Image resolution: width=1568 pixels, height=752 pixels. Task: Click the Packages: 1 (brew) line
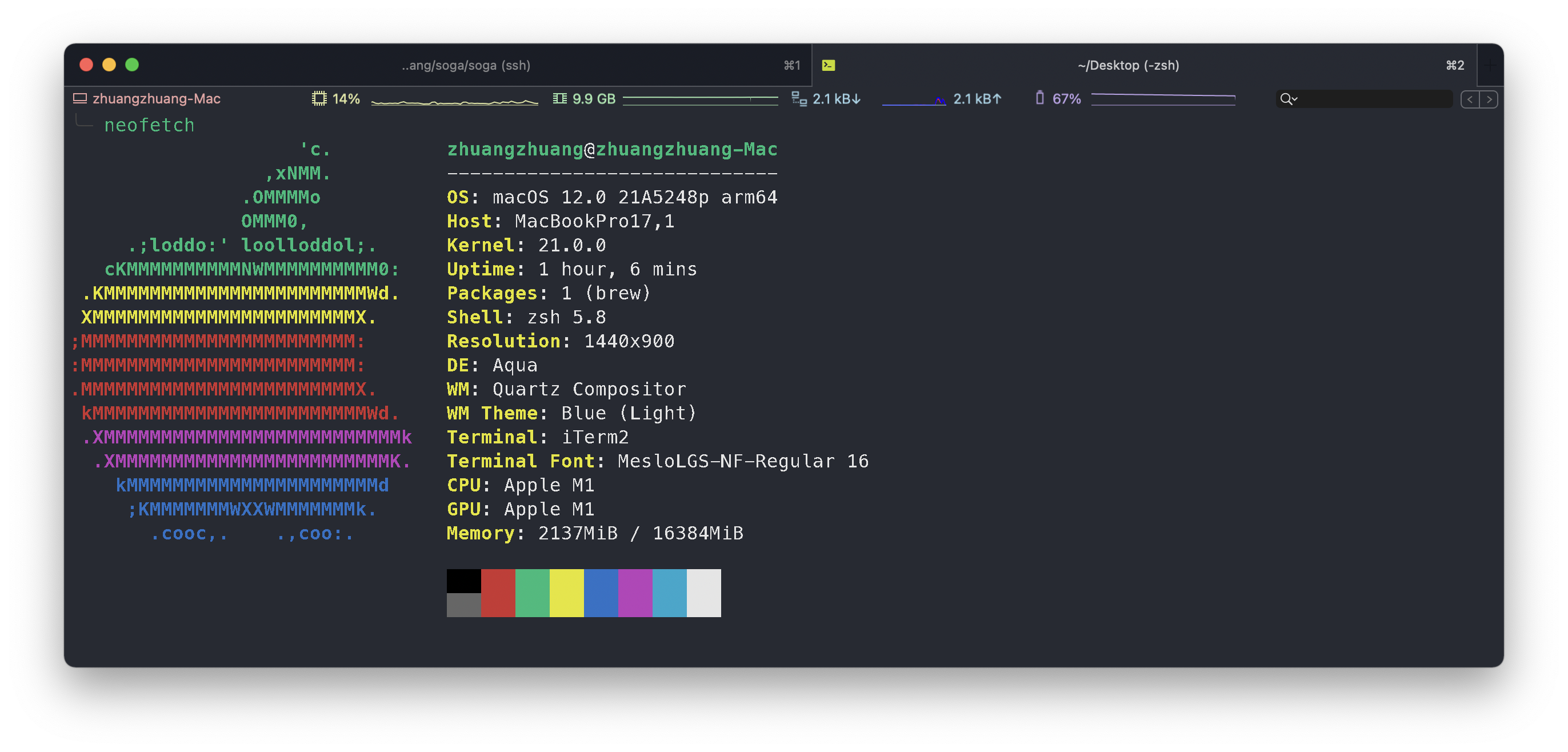pos(549,294)
